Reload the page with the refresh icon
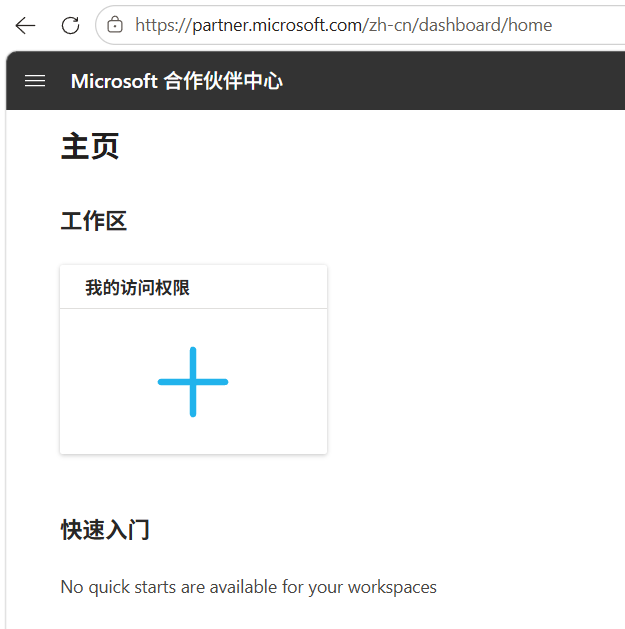This screenshot has height=629, width=625. click(70, 26)
